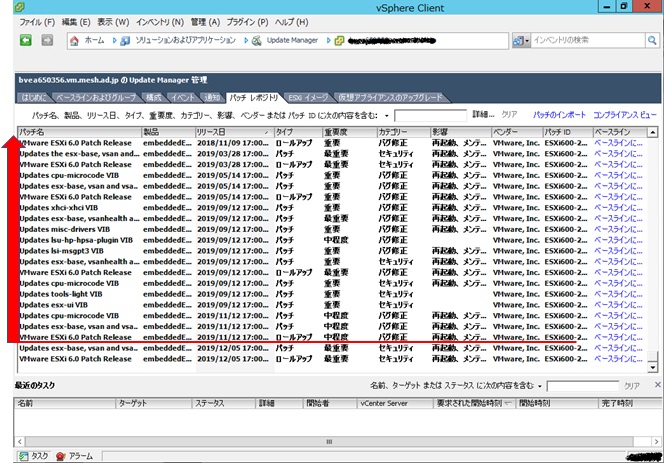Viewport: 664px width, 463px height.
Task: Click the パッチのインポート link
Action: (559, 115)
